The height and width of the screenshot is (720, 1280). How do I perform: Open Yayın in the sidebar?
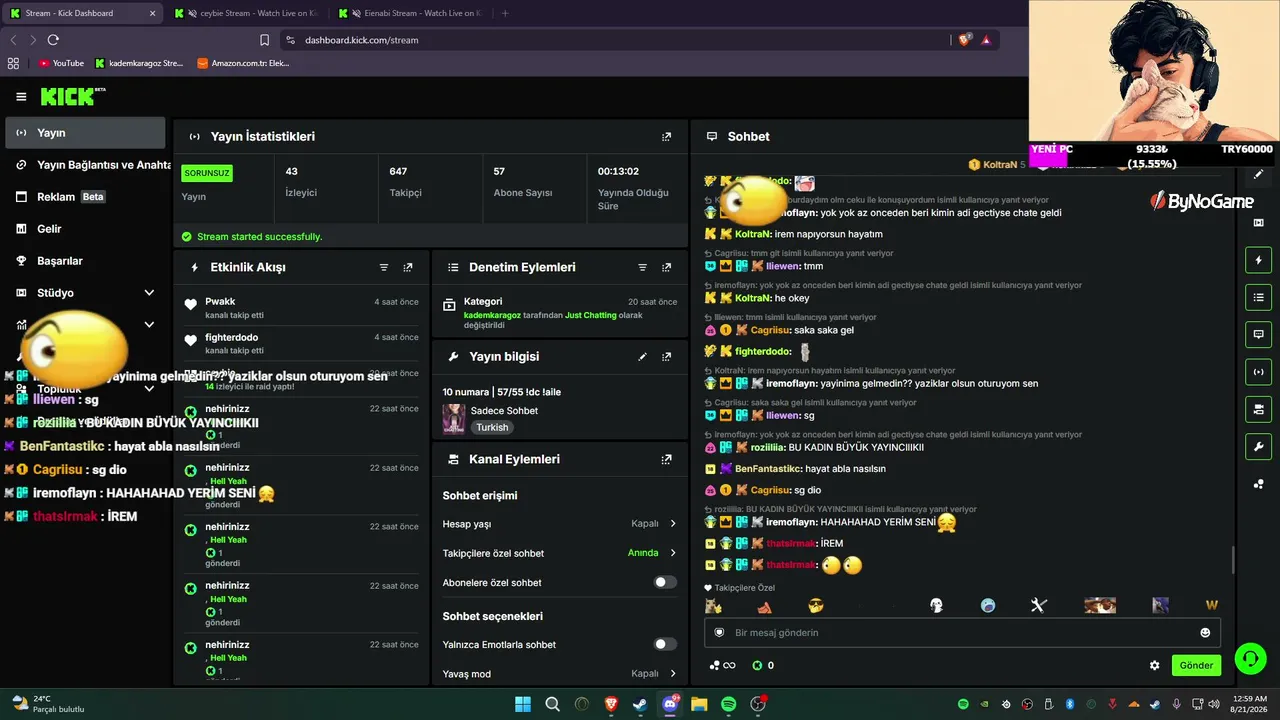(x=85, y=133)
